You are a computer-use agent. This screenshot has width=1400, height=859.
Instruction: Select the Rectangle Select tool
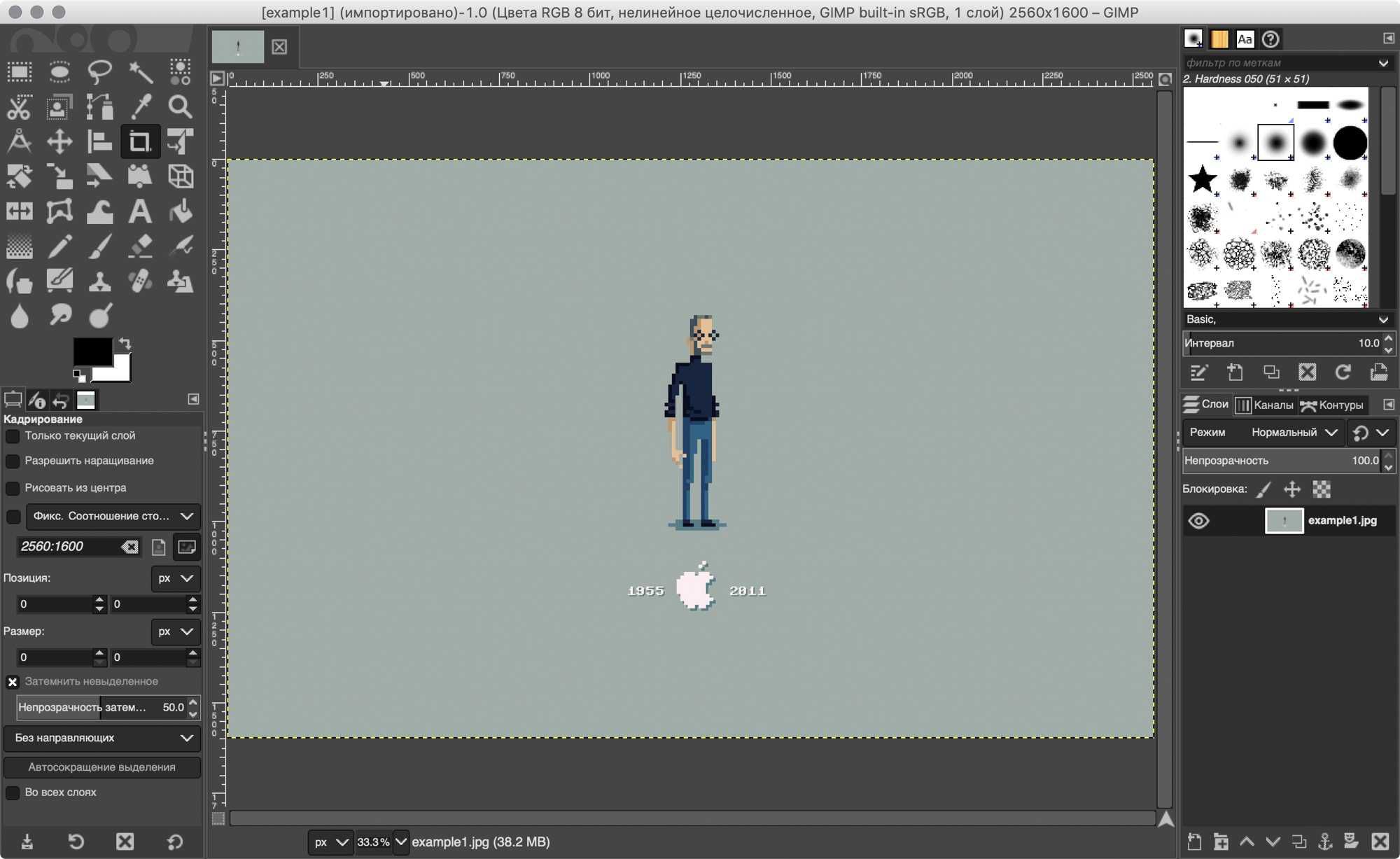coord(20,71)
